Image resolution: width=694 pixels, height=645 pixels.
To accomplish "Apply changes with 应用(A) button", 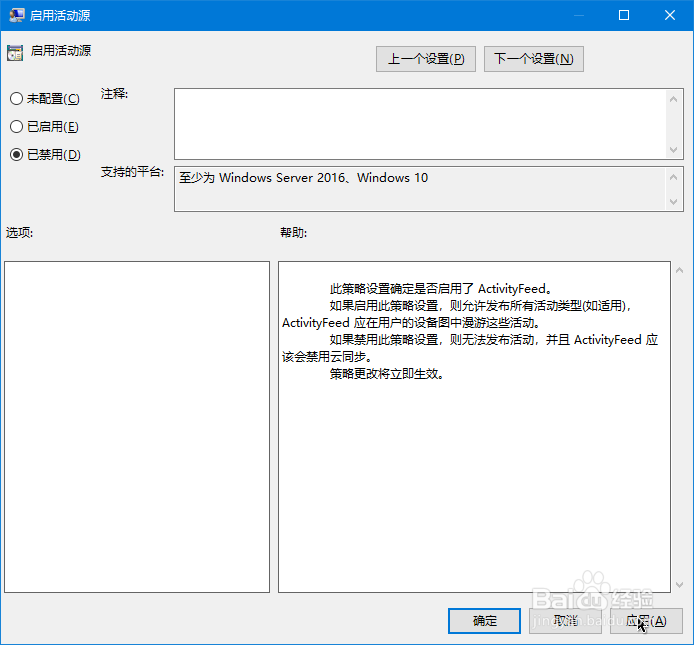I will tap(646, 621).
